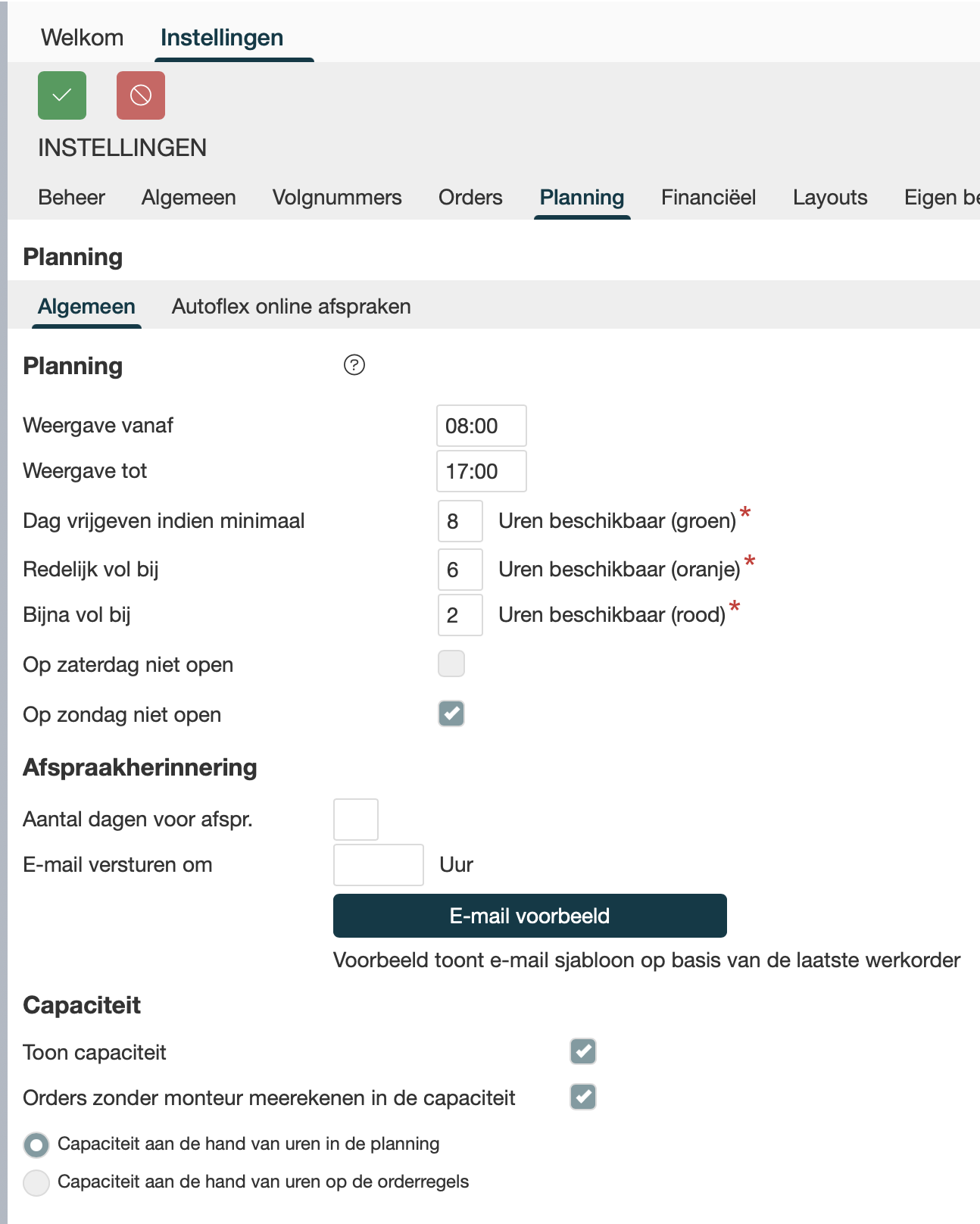Screen dimensions: 980x1224
Task: Go to the Welkom tab
Action: [82, 38]
